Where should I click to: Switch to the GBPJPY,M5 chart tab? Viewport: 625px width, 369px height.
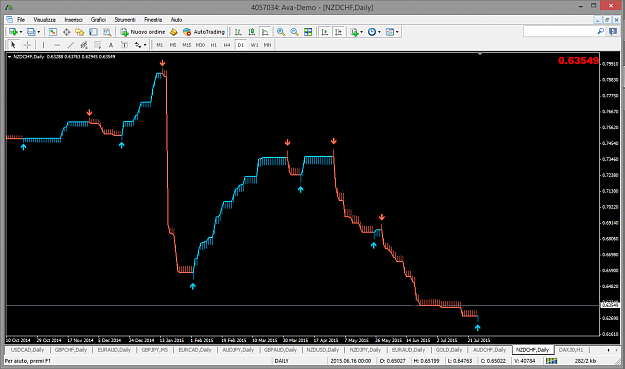(x=155, y=350)
